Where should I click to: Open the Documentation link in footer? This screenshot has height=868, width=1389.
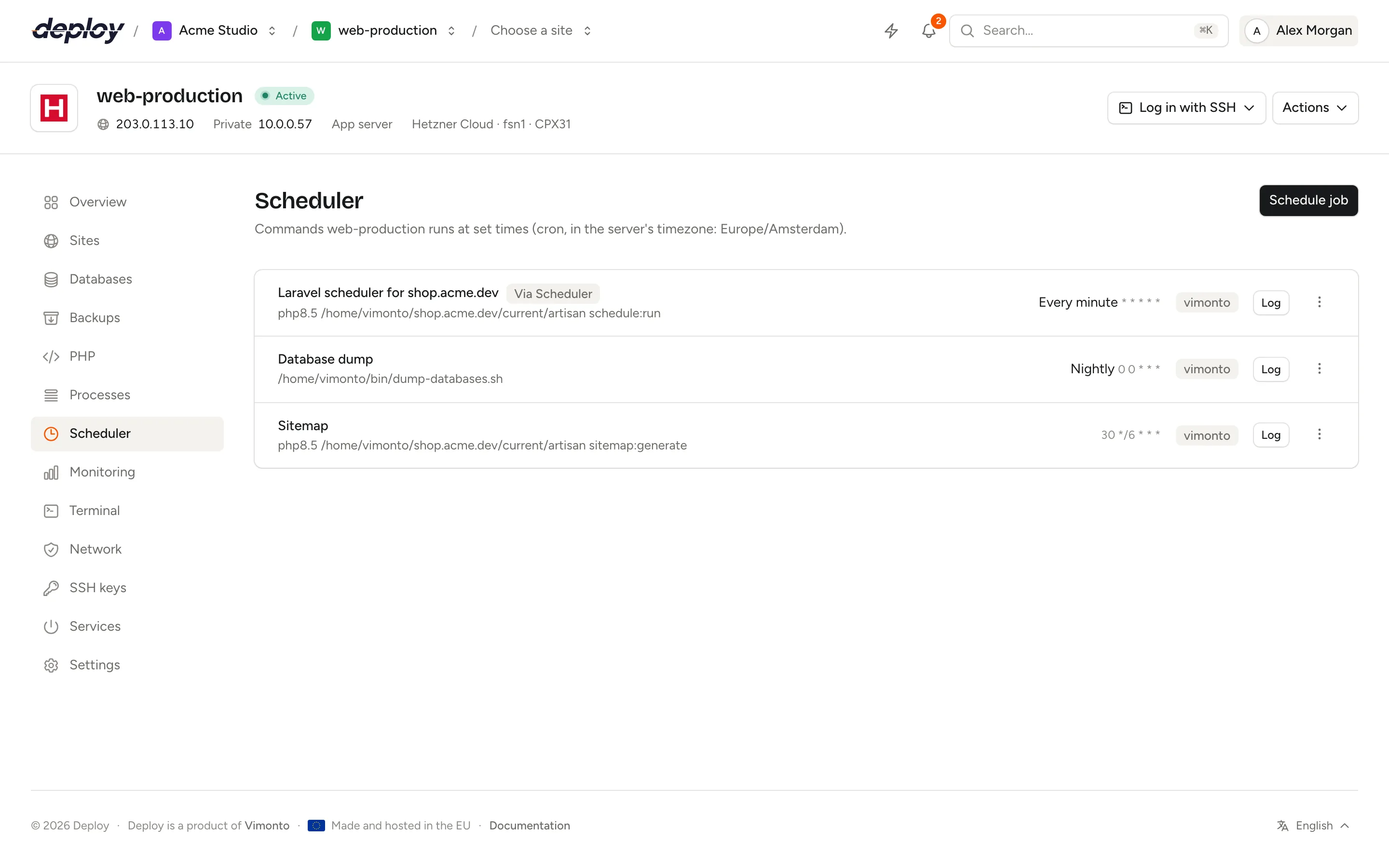click(529, 826)
